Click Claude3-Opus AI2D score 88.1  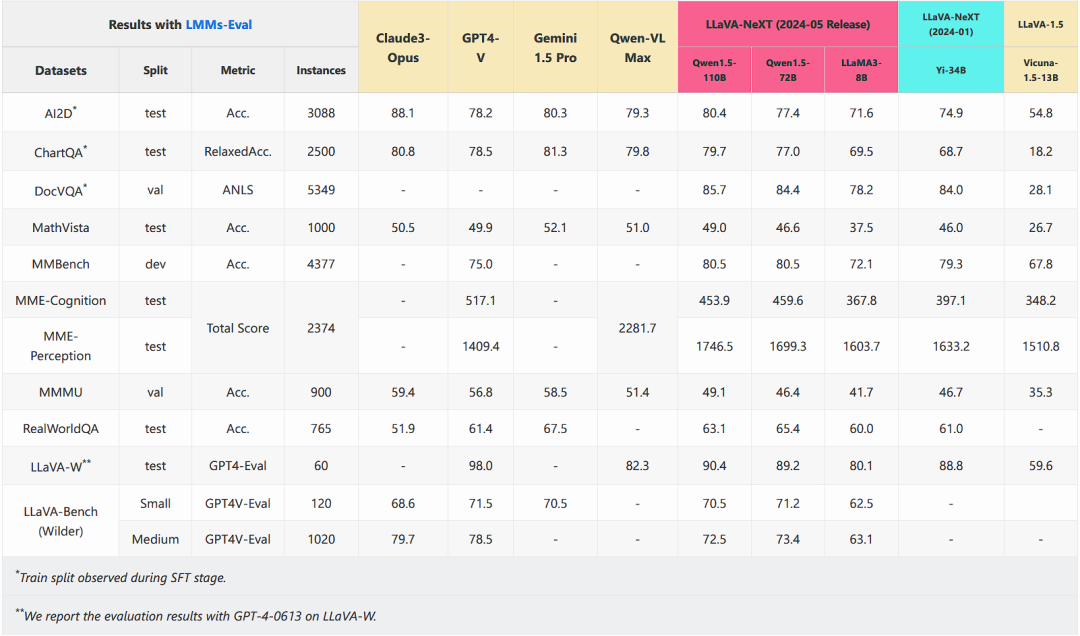[x=403, y=113]
